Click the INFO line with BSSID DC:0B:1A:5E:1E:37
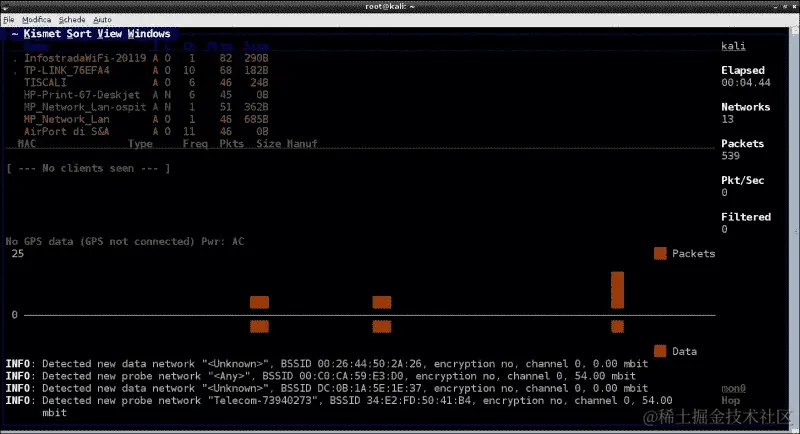800x434 pixels. pos(327,389)
